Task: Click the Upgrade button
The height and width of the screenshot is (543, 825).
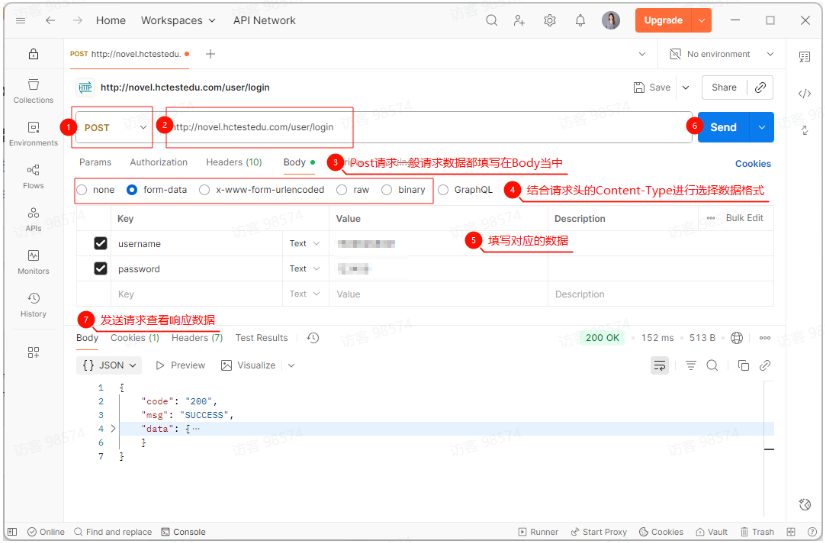Action: [663, 21]
